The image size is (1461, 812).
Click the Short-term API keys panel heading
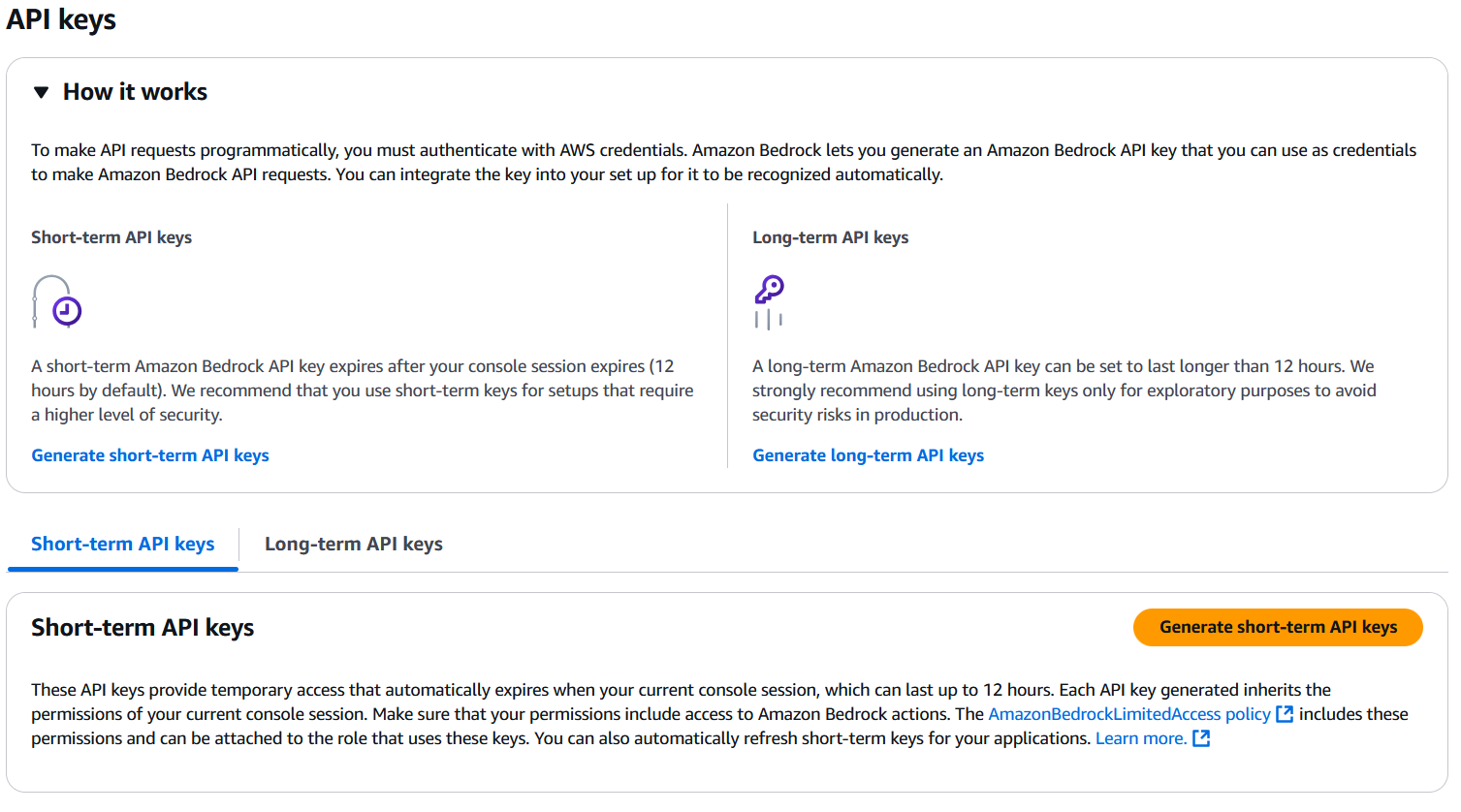point(143,628)
